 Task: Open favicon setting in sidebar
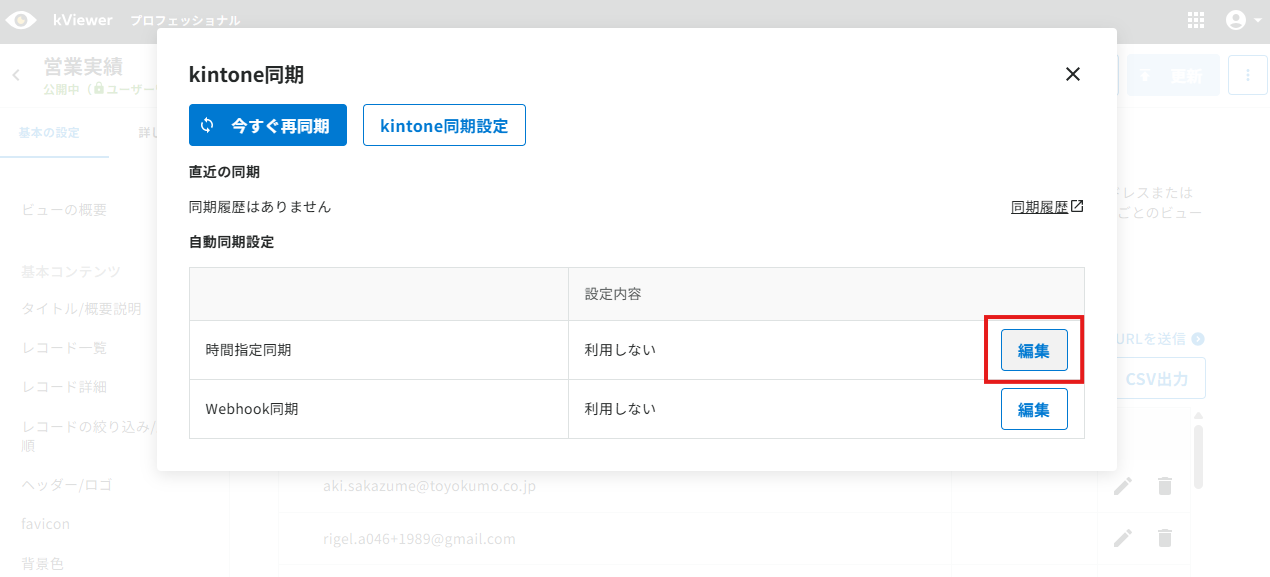click(x=46, y=524)
